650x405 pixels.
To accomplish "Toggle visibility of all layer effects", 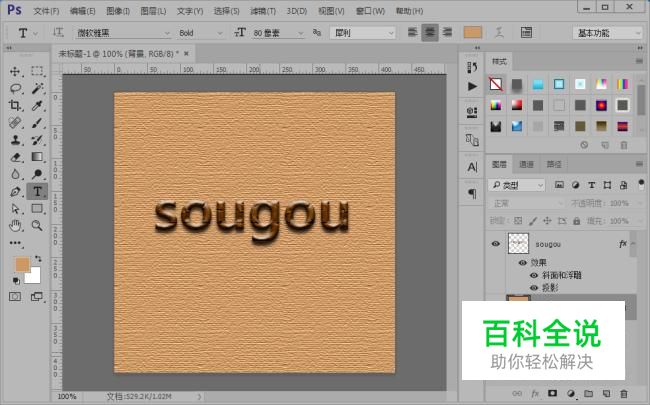I will [522, 263].
